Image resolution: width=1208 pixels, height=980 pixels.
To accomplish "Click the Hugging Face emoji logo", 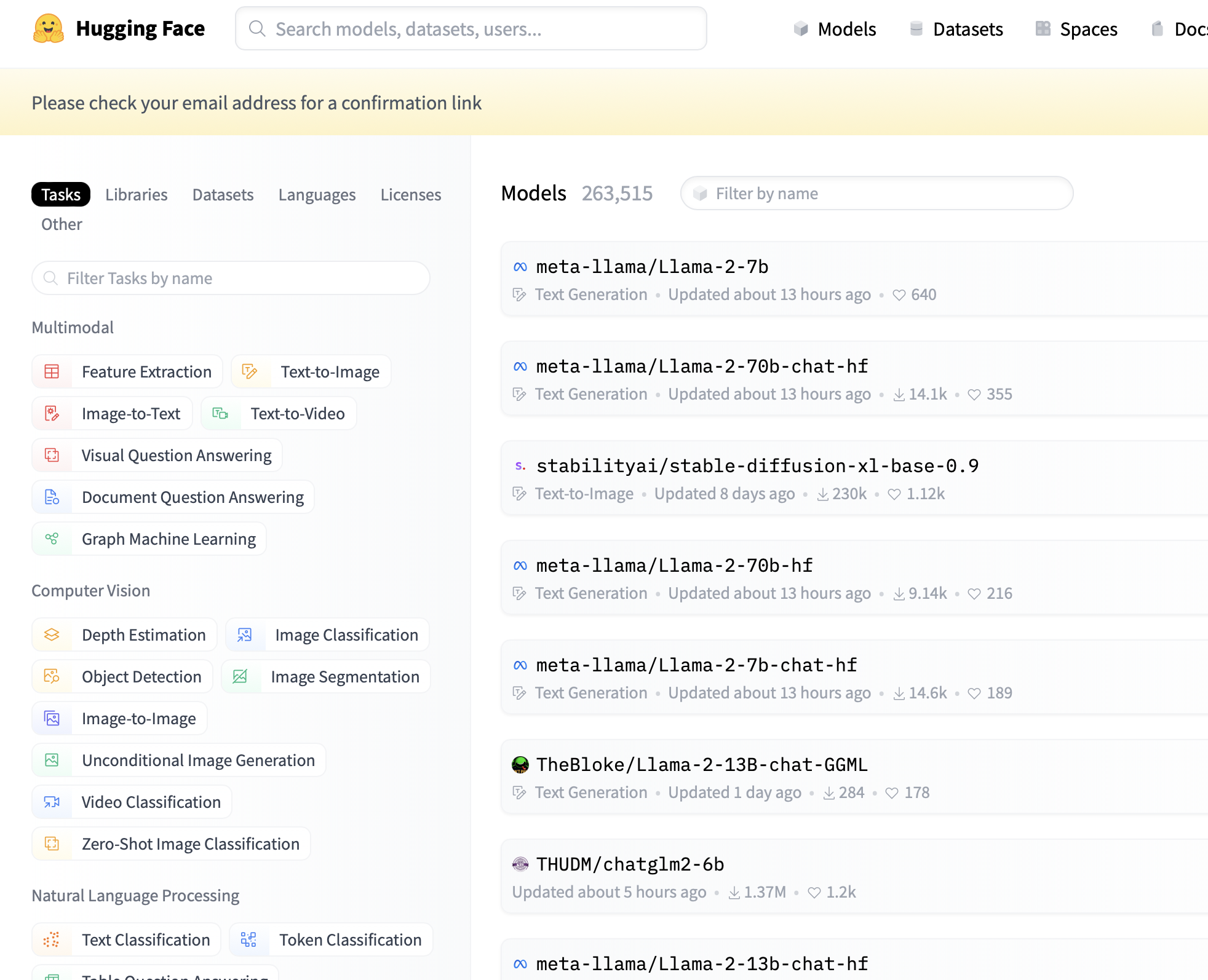I will point(49,29).
